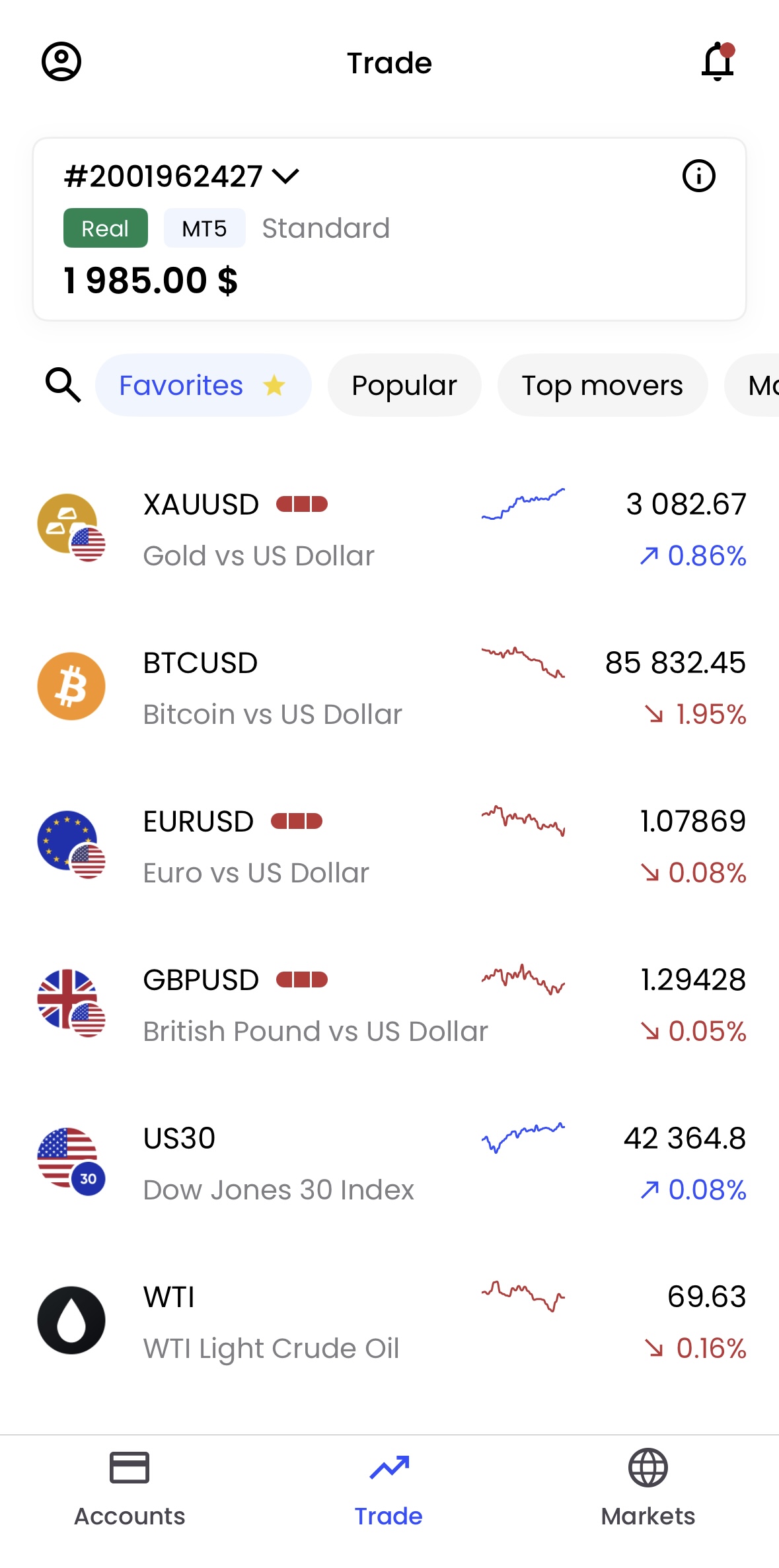Open EURUSD Euro vs US Dollar row
779x1568 pixels.
(390, 845)
